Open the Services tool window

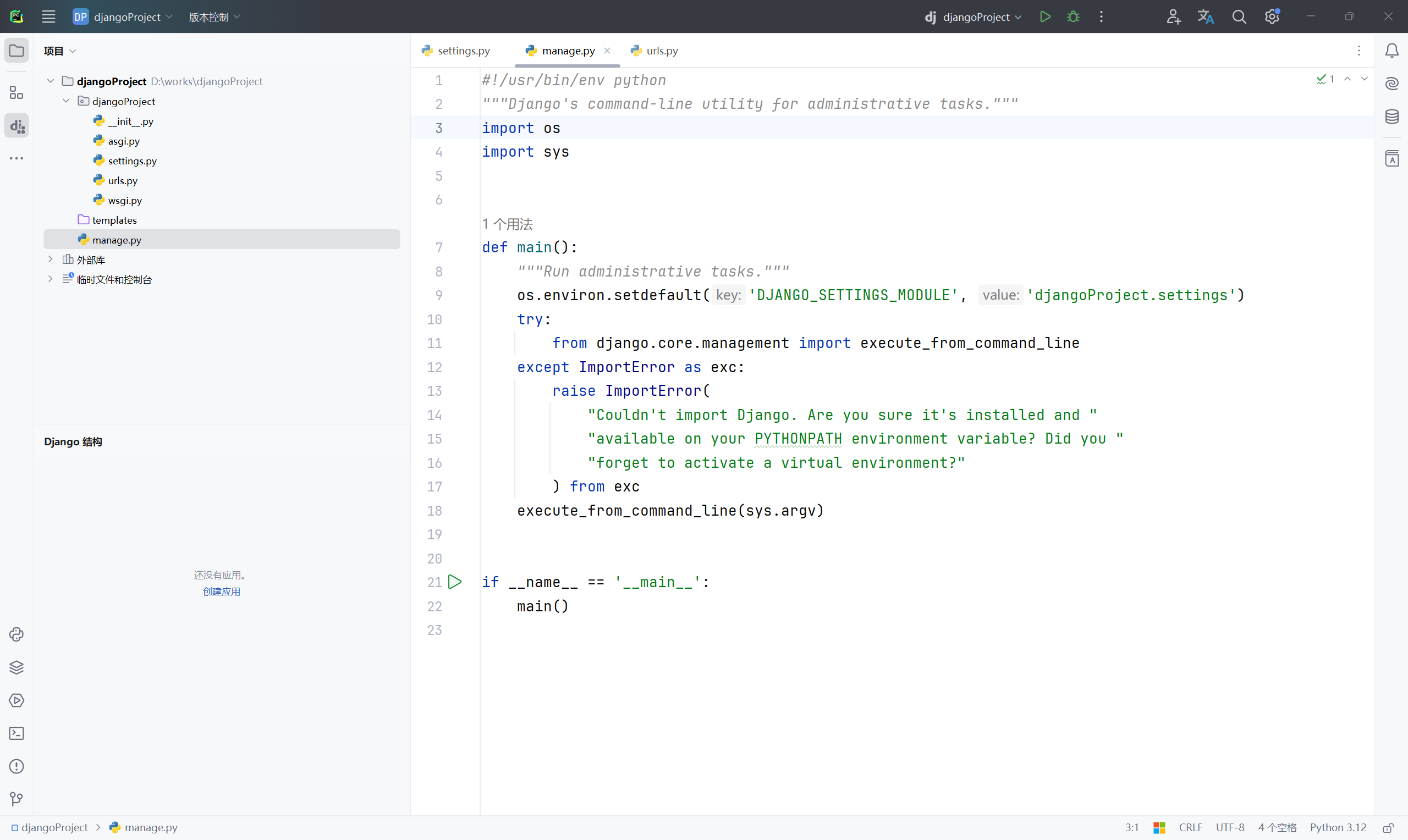(x=16, y=700)
